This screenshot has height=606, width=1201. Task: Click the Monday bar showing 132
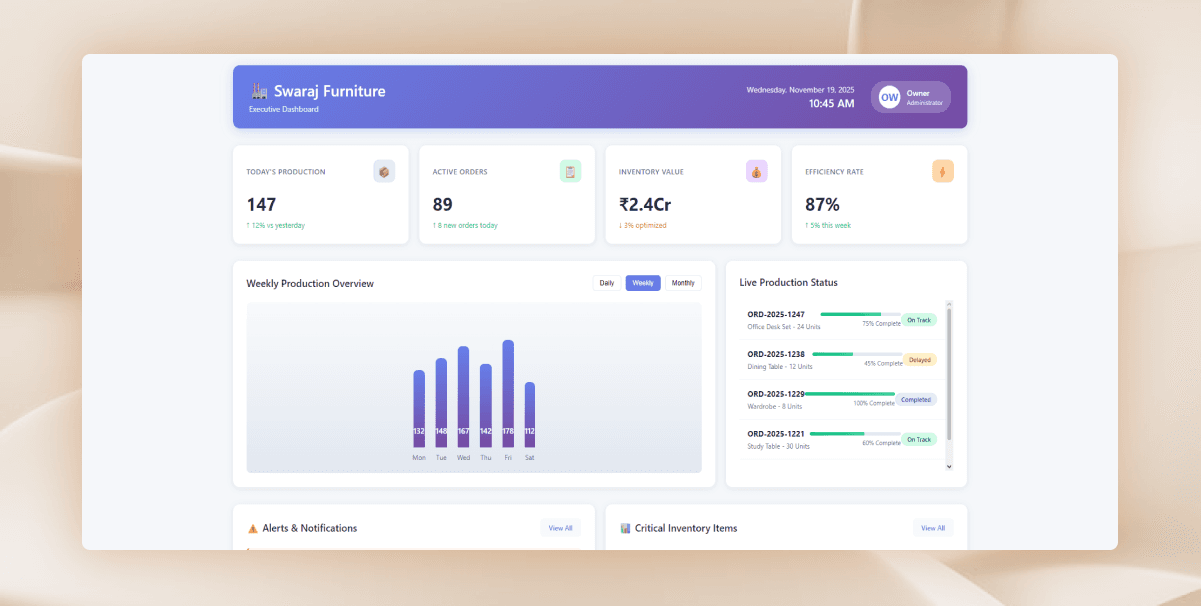[419, 409]
